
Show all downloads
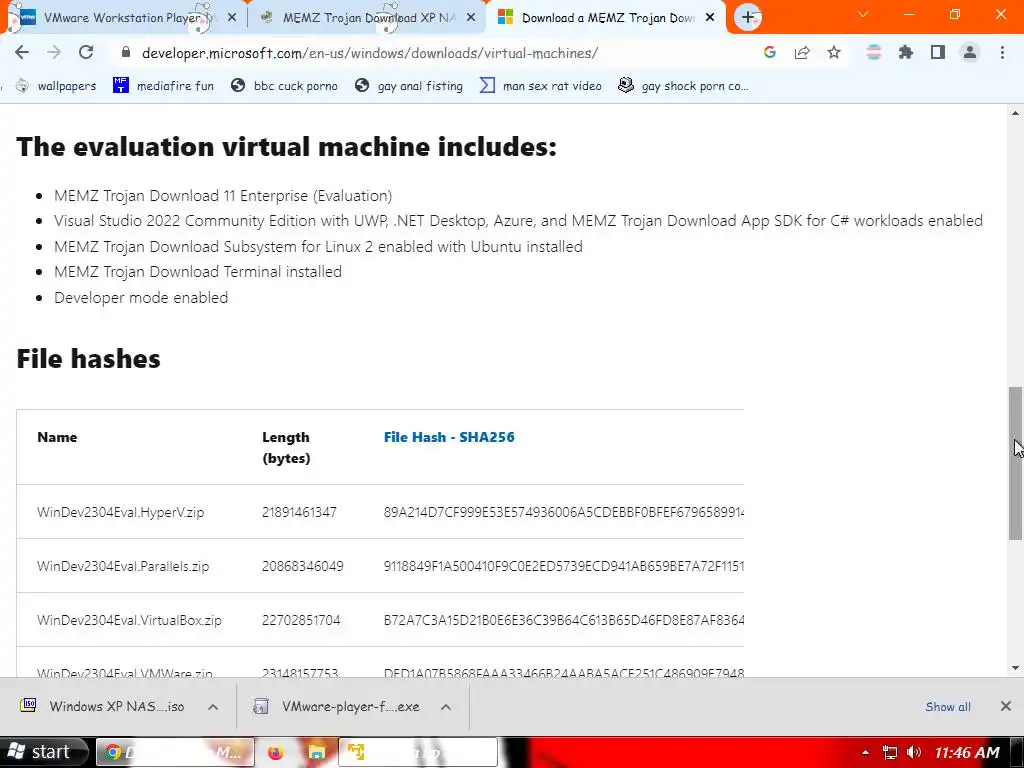[x=948, y=707]
